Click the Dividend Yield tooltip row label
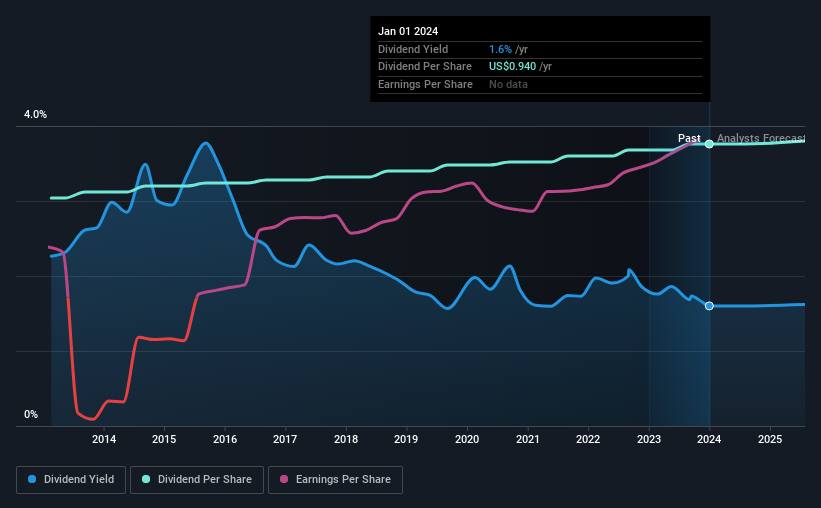821x508 pixels. click(413, 49)
